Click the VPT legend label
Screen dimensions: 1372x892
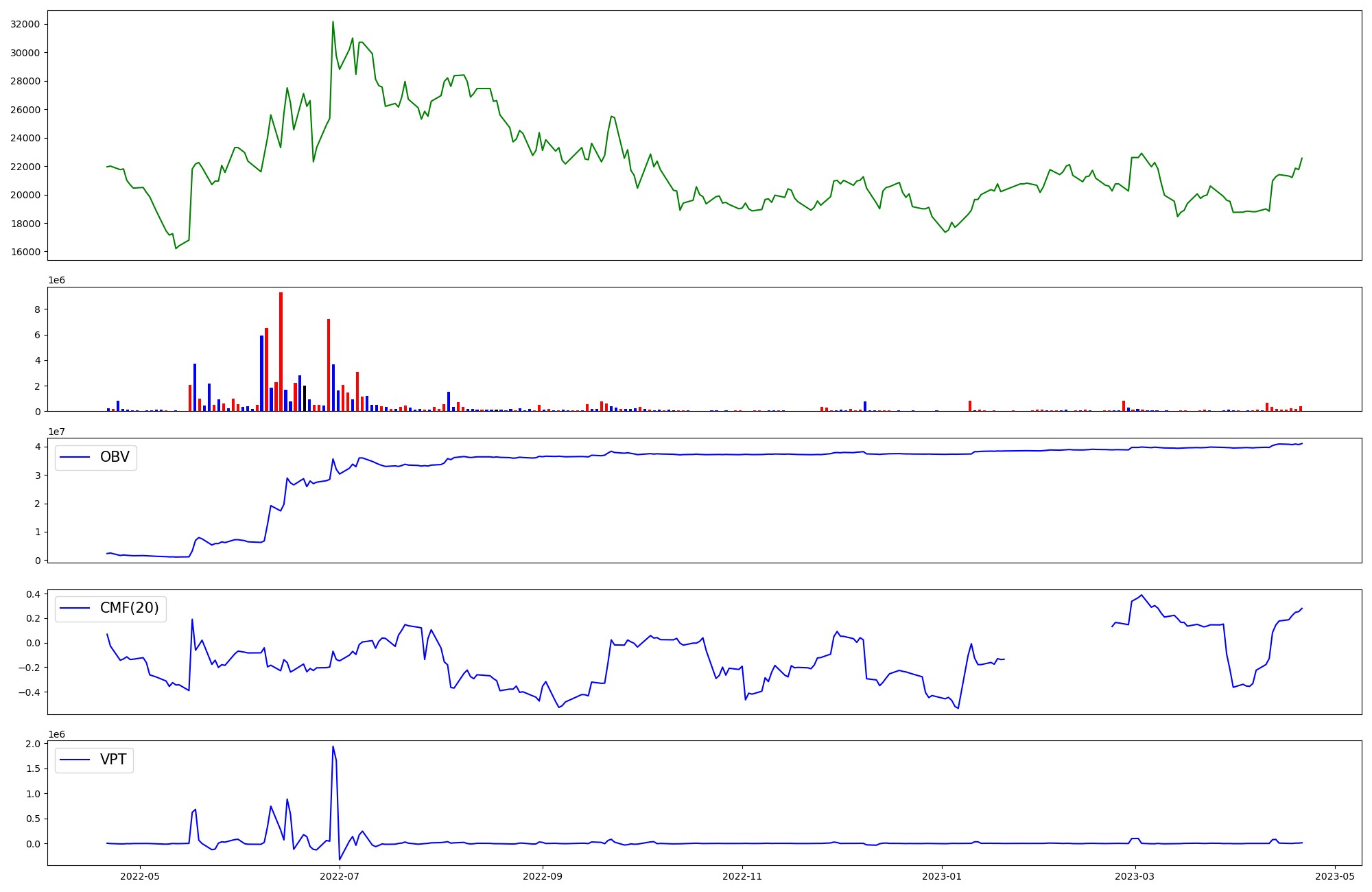(x=113, y=760)
